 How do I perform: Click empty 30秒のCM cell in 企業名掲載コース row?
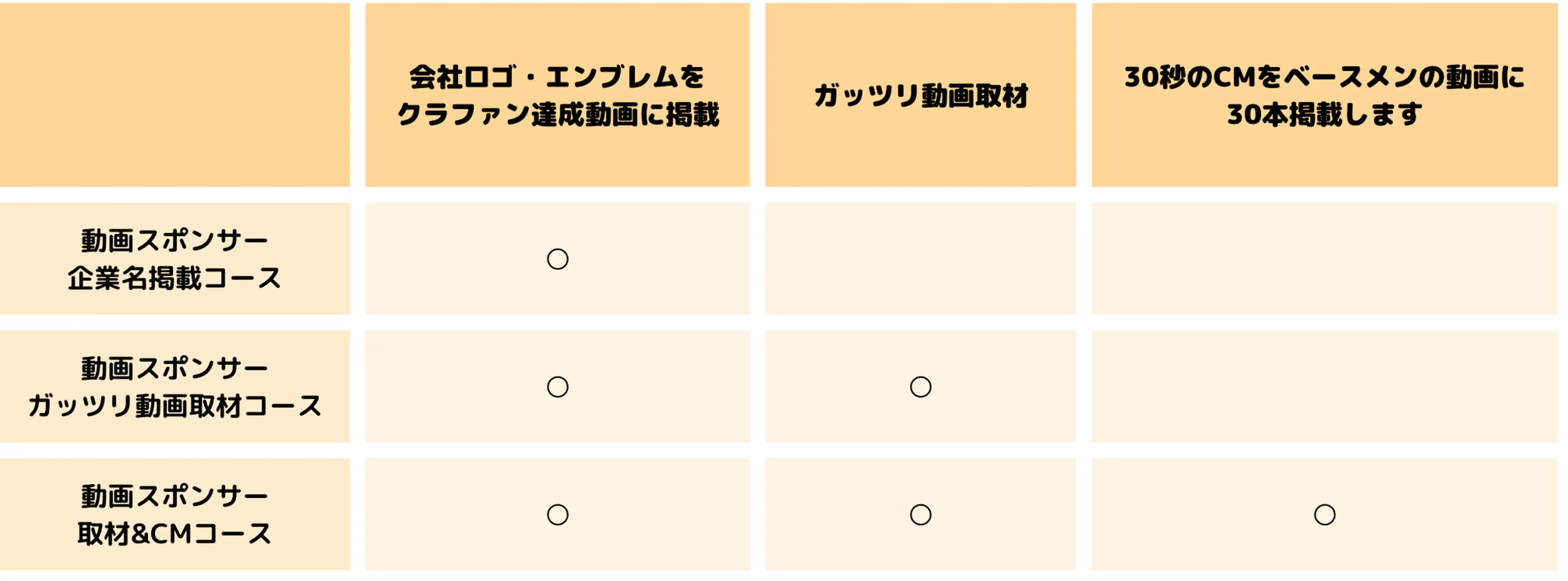[x=1324, y=259]
